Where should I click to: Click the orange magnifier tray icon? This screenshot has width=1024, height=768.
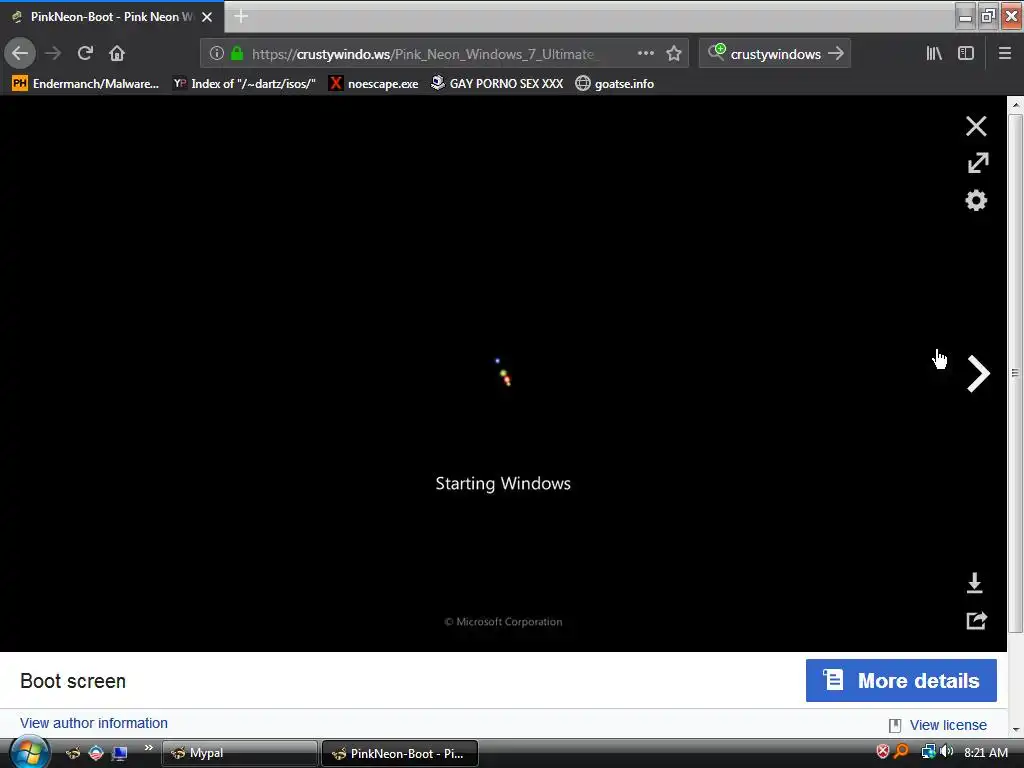[902, 752]
